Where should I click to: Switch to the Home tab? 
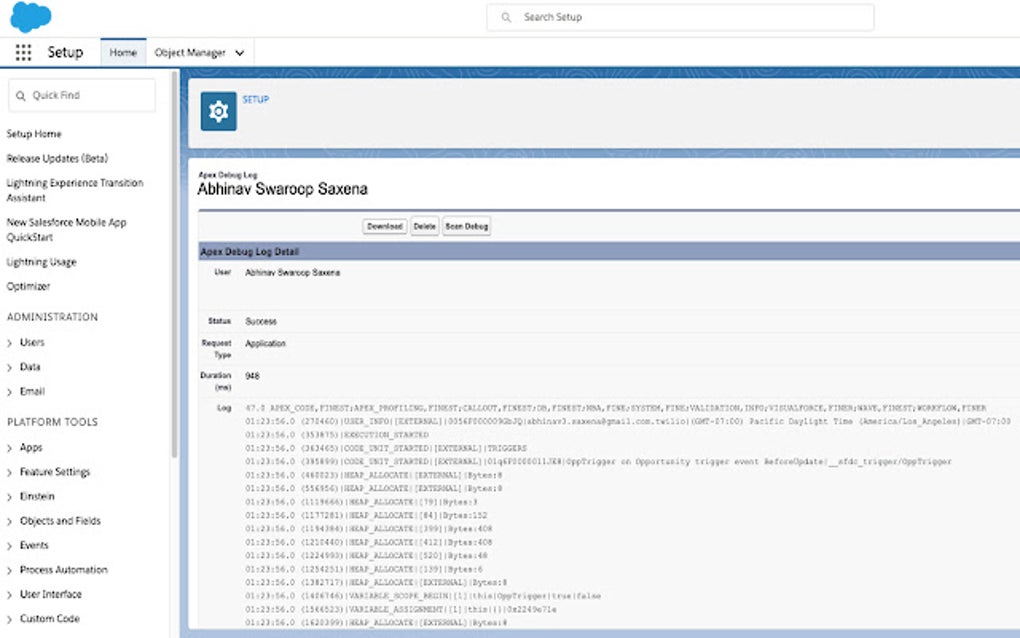[x=122, y=52]
